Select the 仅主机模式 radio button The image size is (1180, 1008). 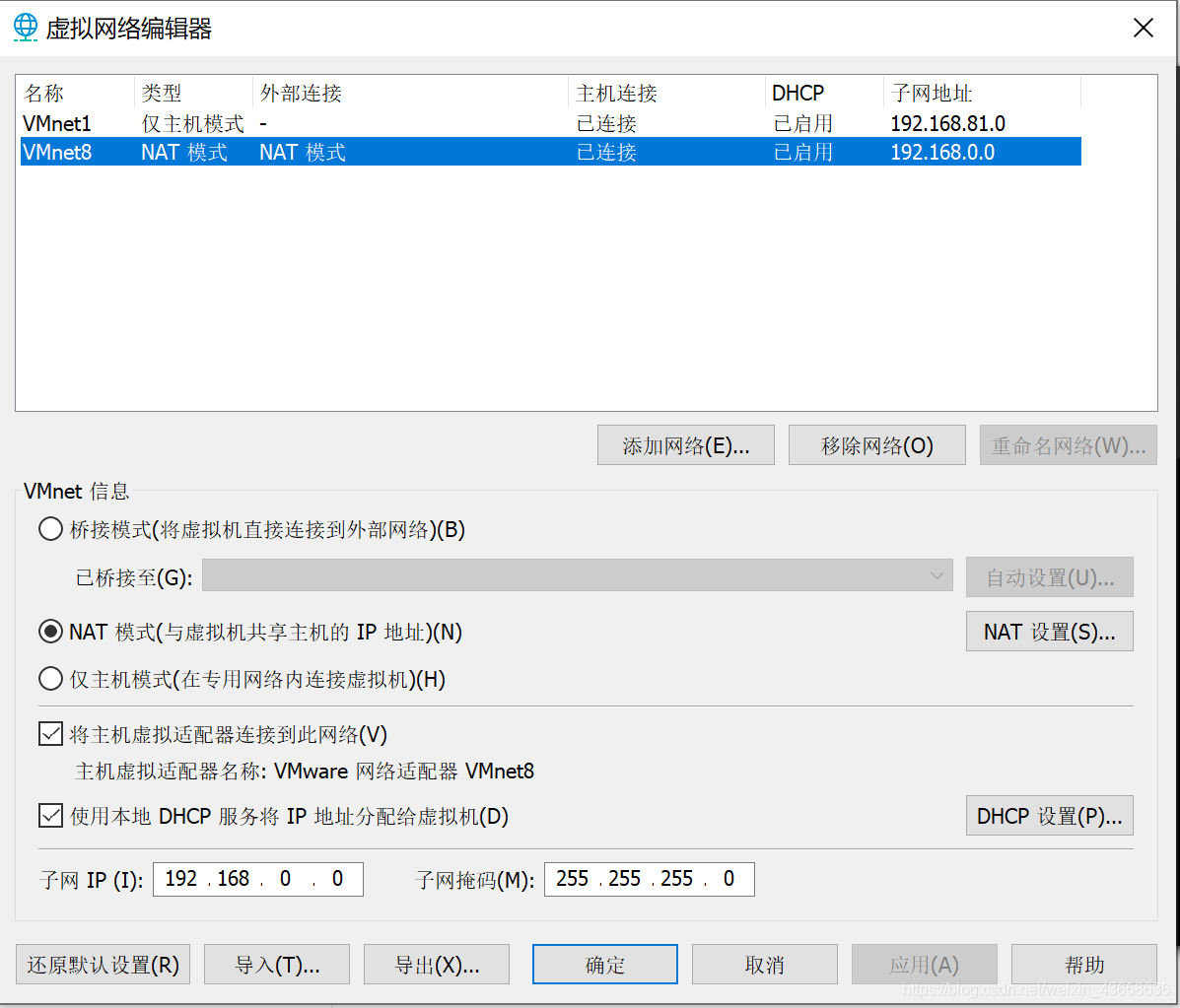click(50, 679)
